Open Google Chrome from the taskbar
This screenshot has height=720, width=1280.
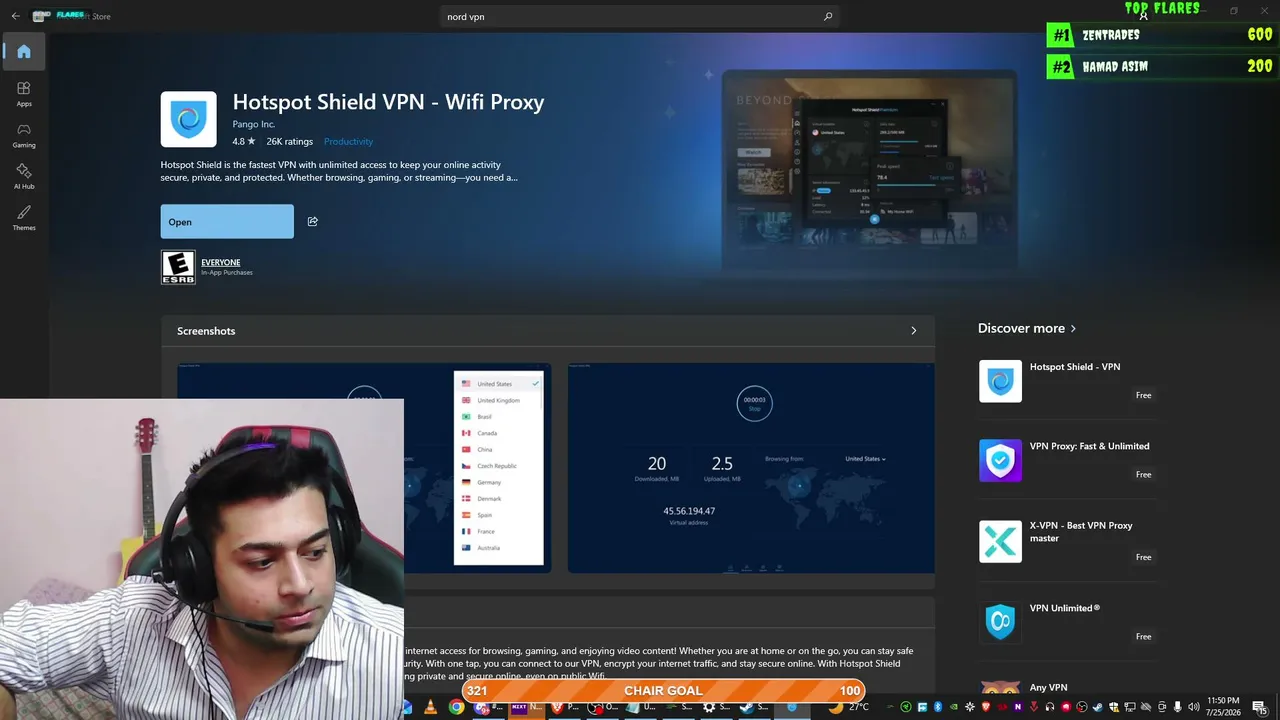456,707
